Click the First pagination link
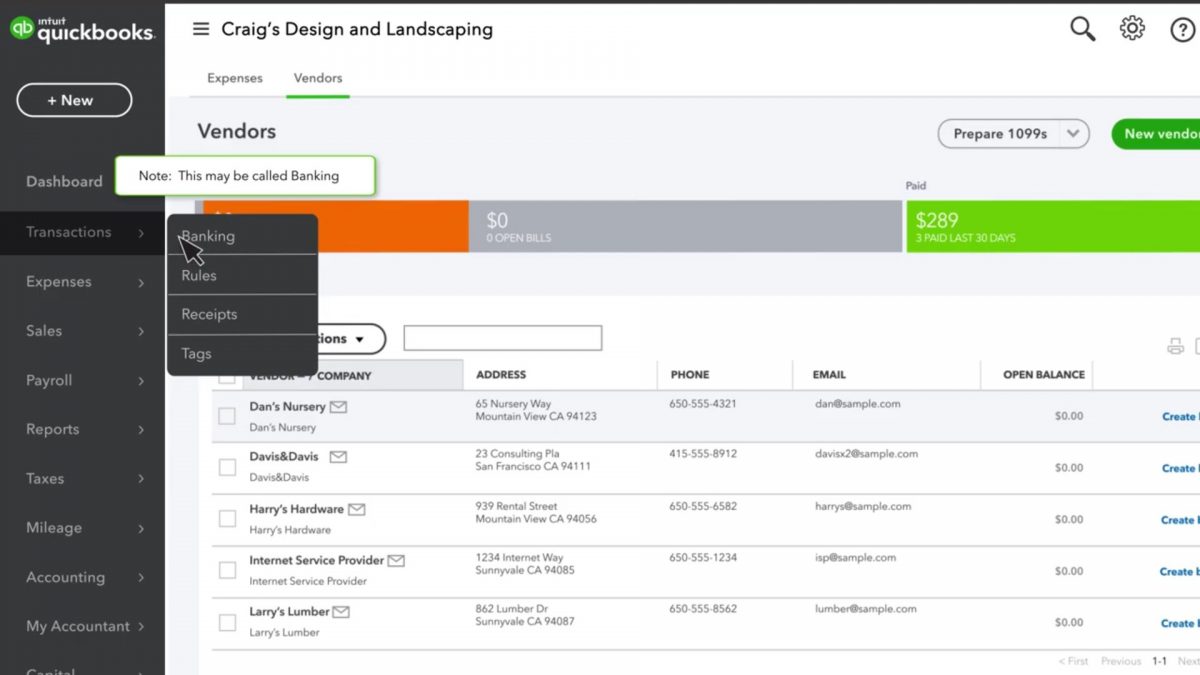 click(x=1073, y=661)
